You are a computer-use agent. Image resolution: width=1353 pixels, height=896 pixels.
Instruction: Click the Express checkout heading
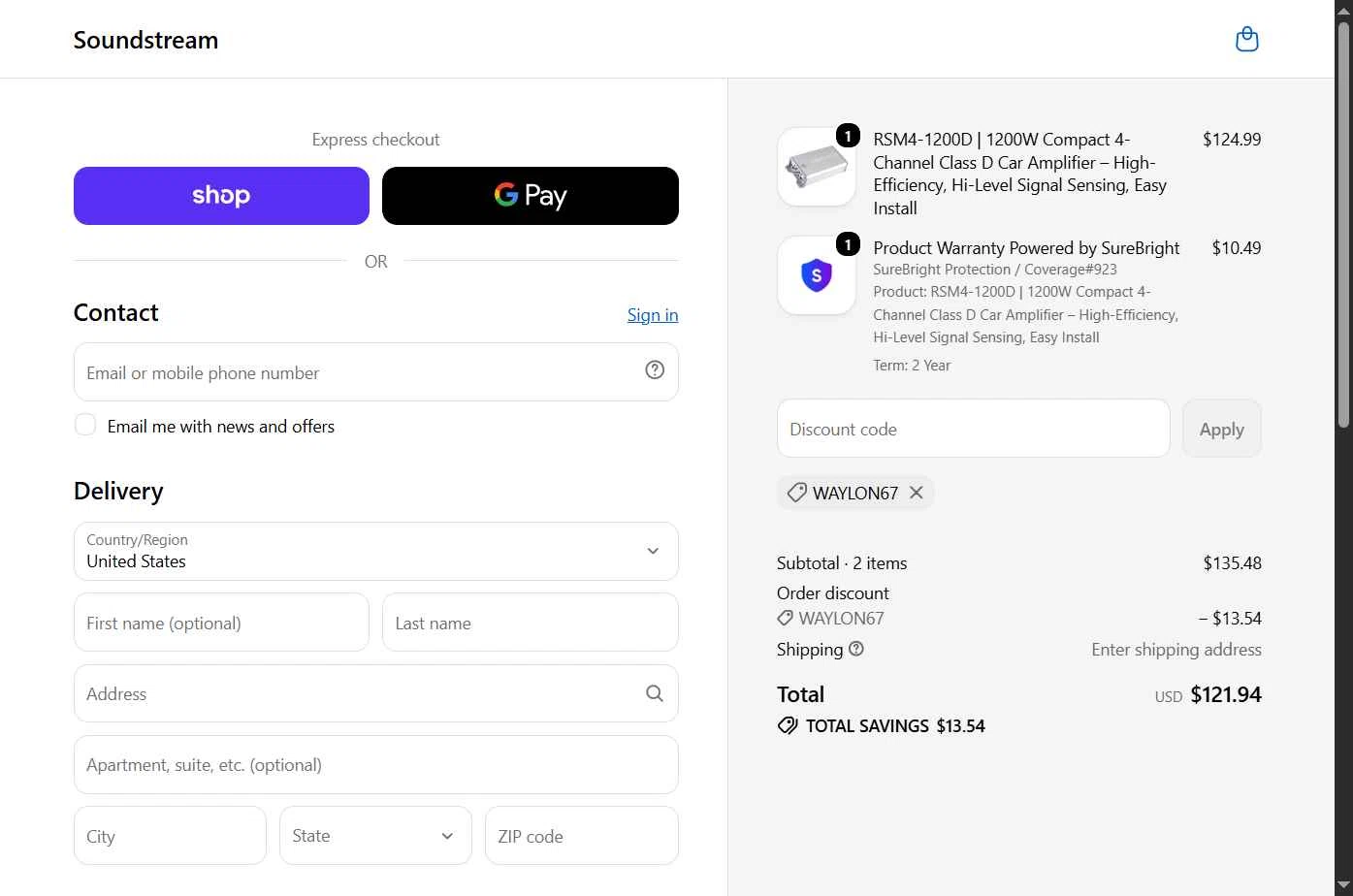[x=376, y=140]
